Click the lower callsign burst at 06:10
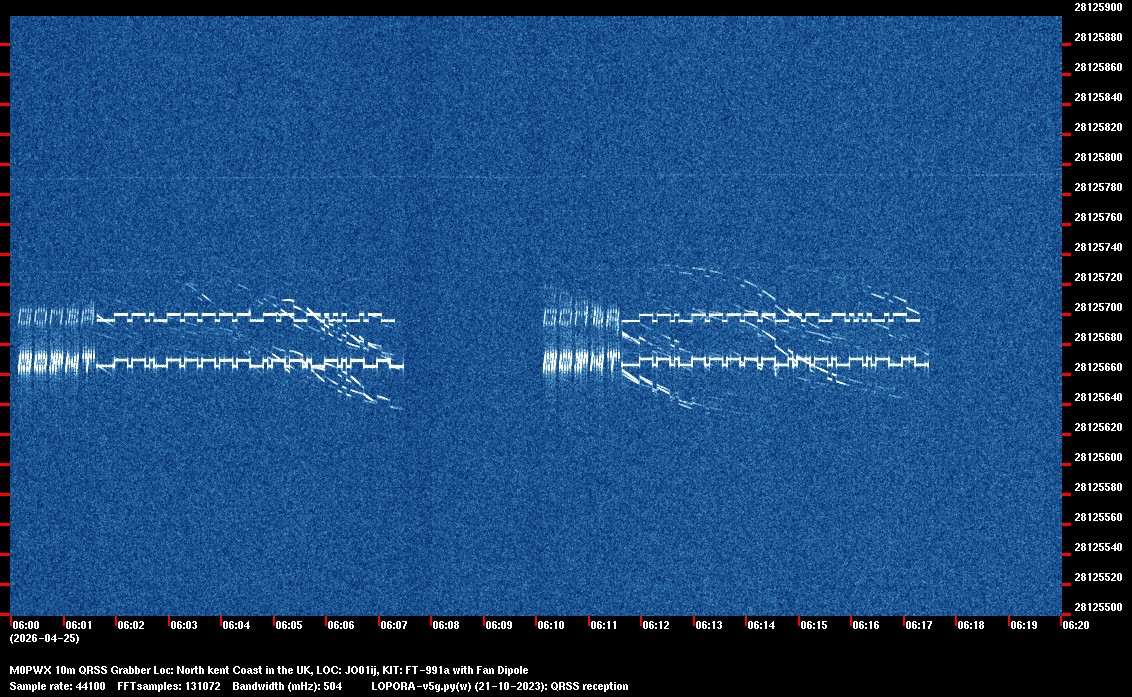The image size is (1132, 697). (581, 360)
